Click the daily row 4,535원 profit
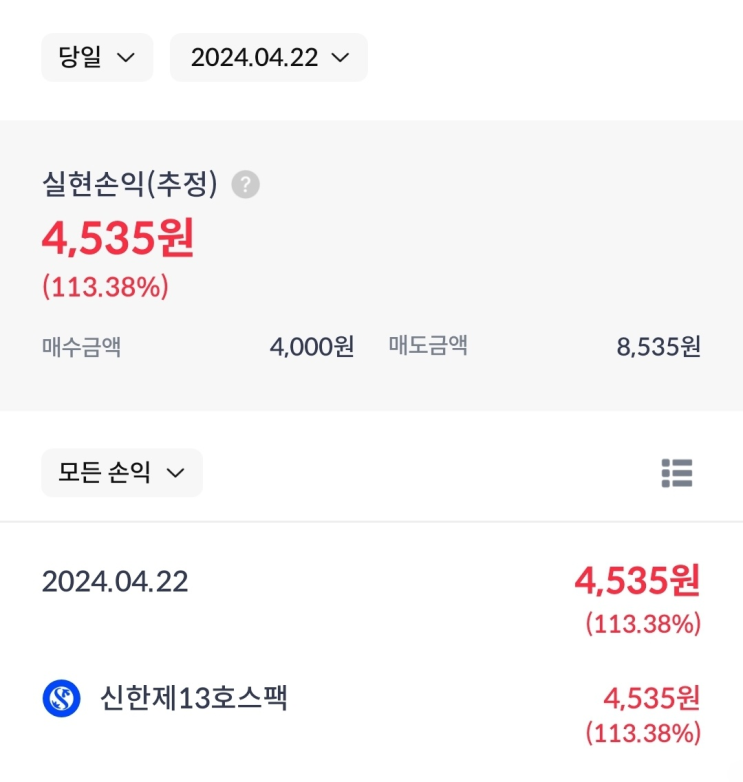The width and height of the screenshot is (743, 782). click(x=637, y=581)
